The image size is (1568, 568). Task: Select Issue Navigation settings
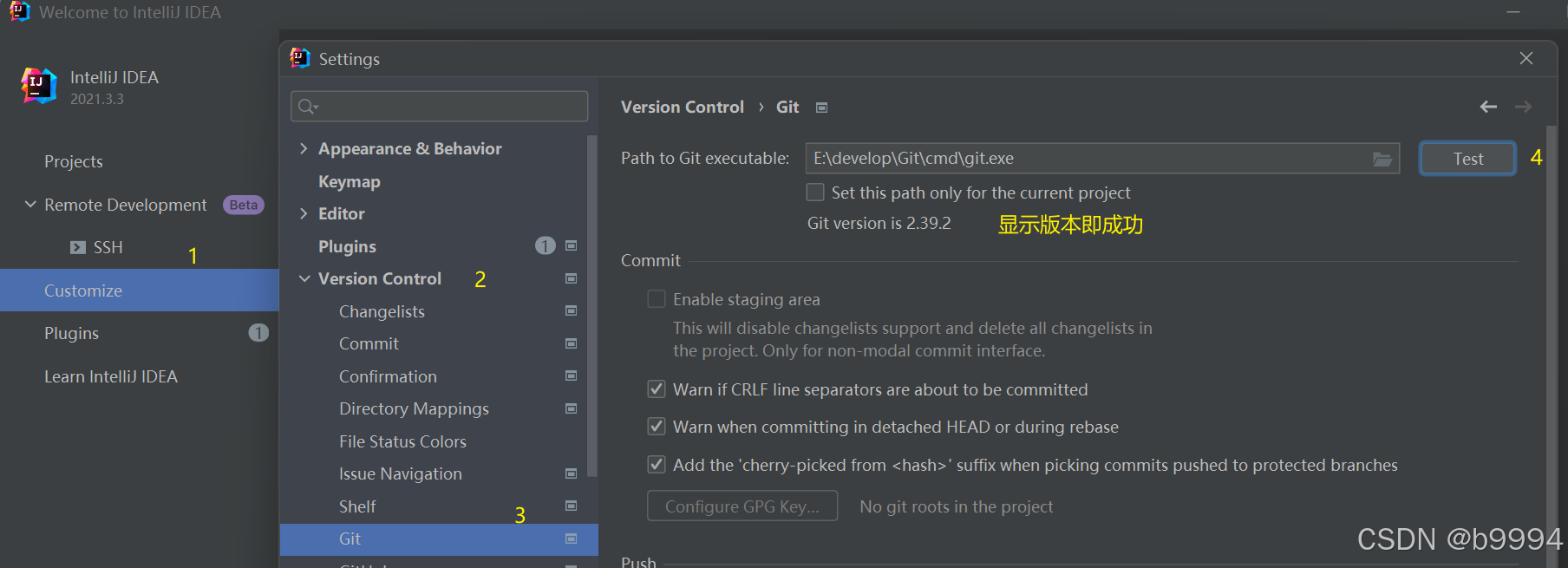coord(400,473)
